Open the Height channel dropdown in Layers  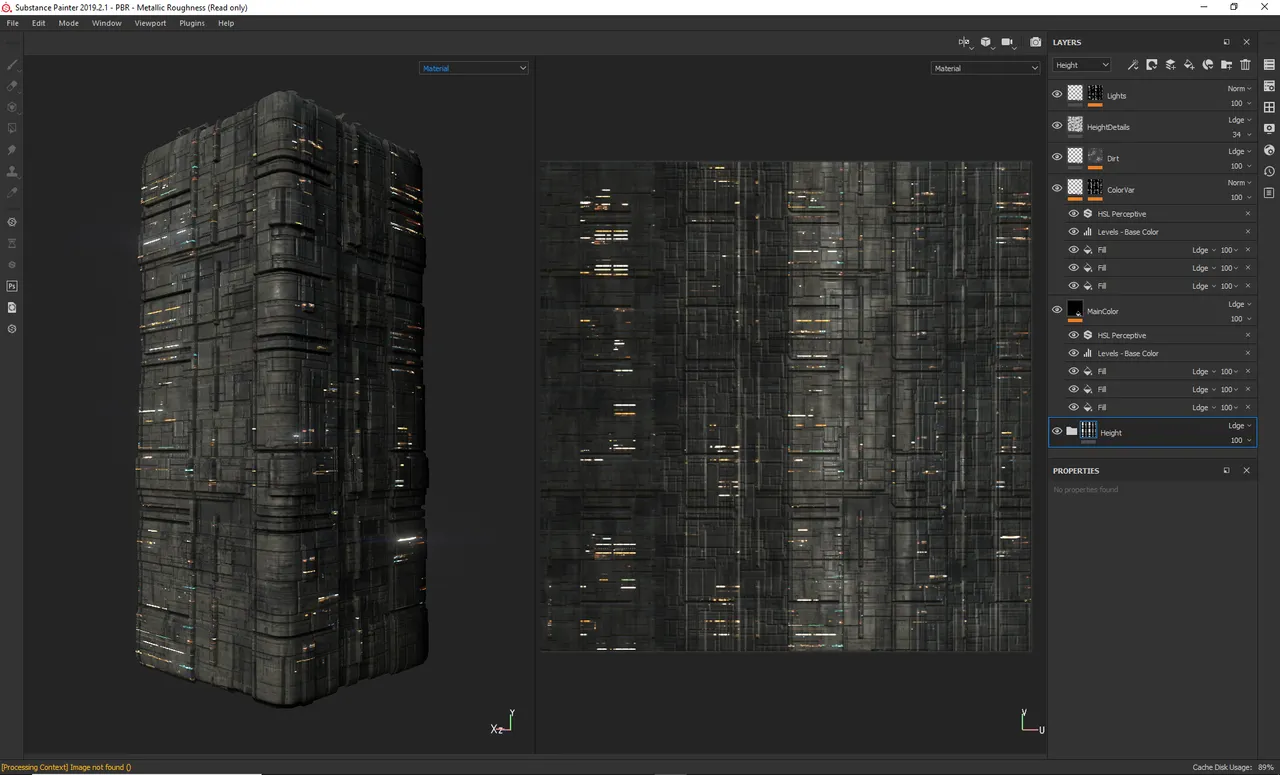1082,65
